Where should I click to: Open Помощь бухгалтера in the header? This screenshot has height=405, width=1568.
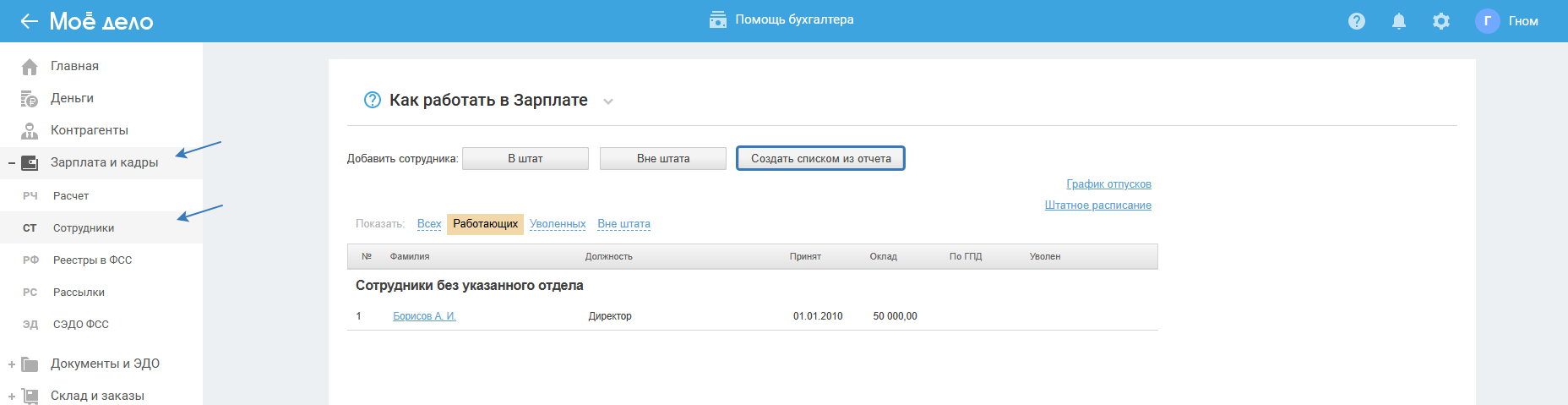point(781,19)
